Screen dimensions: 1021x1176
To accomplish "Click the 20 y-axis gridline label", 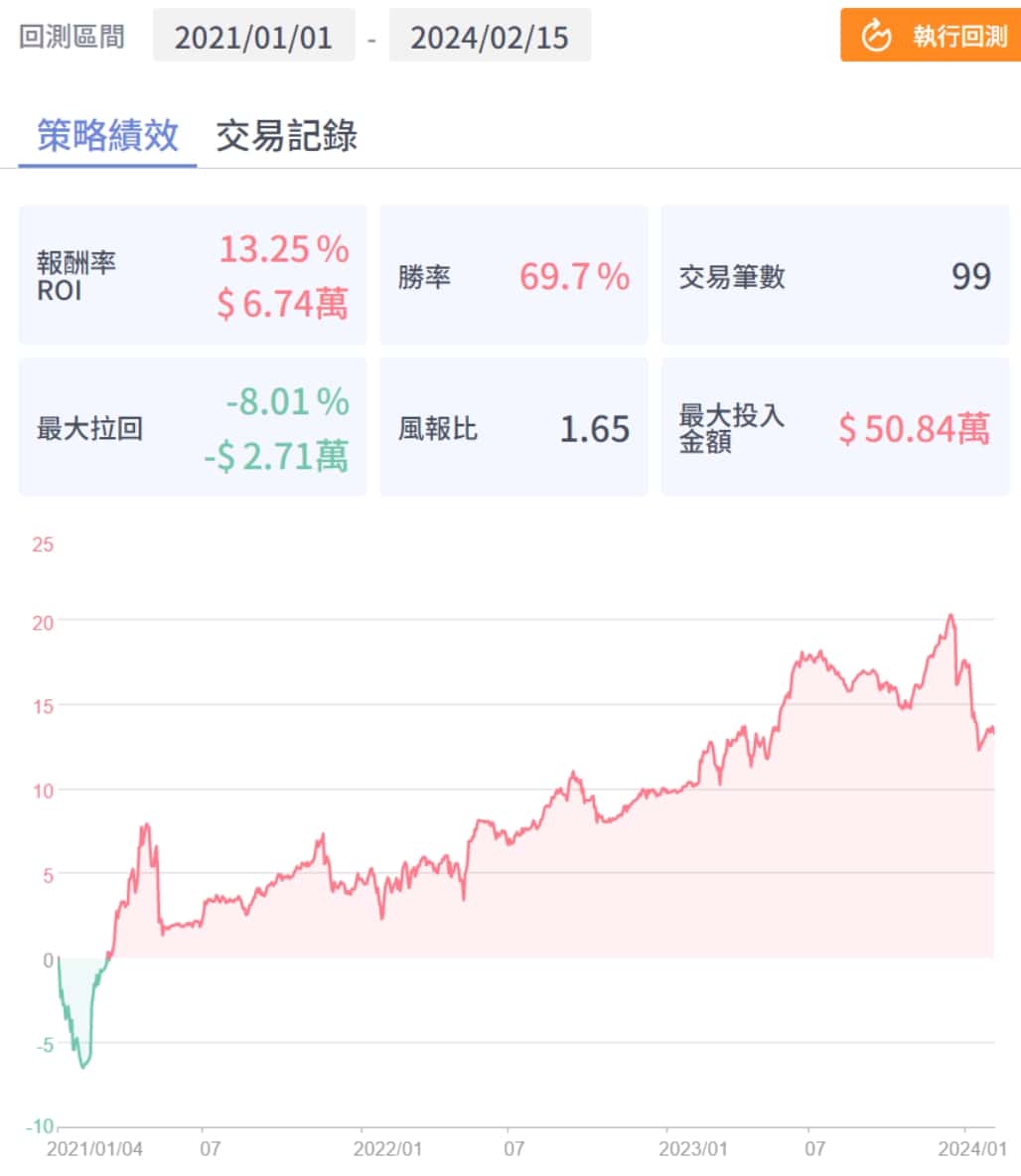I will [x=42, y=621].
